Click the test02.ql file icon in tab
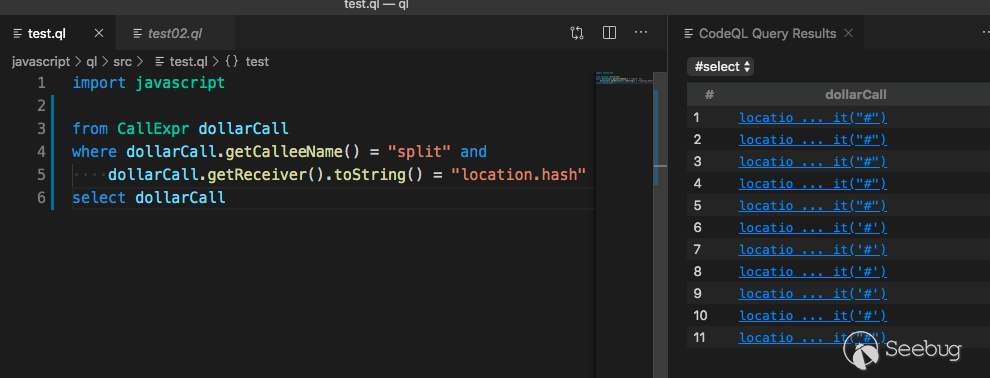The height and width of the screenshot is (378, 990). pos(137,33)
